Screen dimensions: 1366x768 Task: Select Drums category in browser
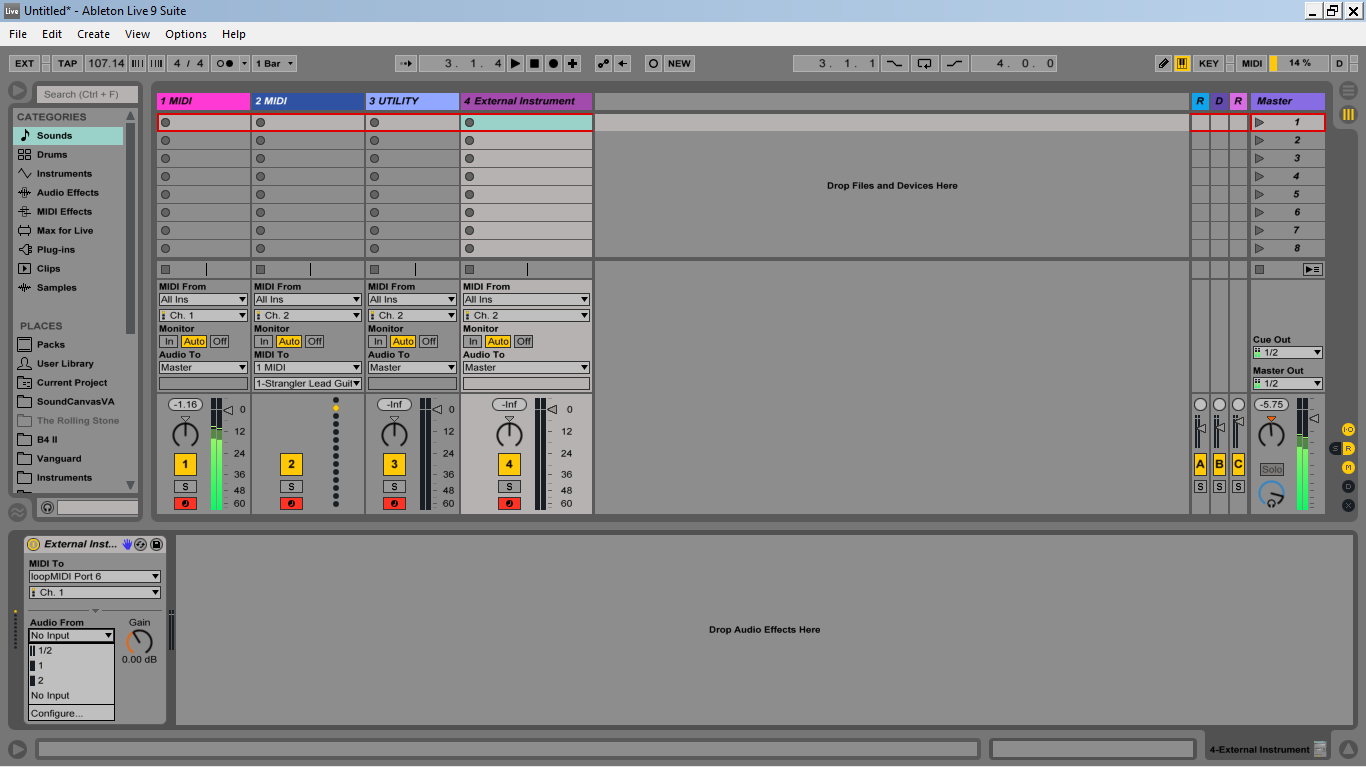pos(68,155)
